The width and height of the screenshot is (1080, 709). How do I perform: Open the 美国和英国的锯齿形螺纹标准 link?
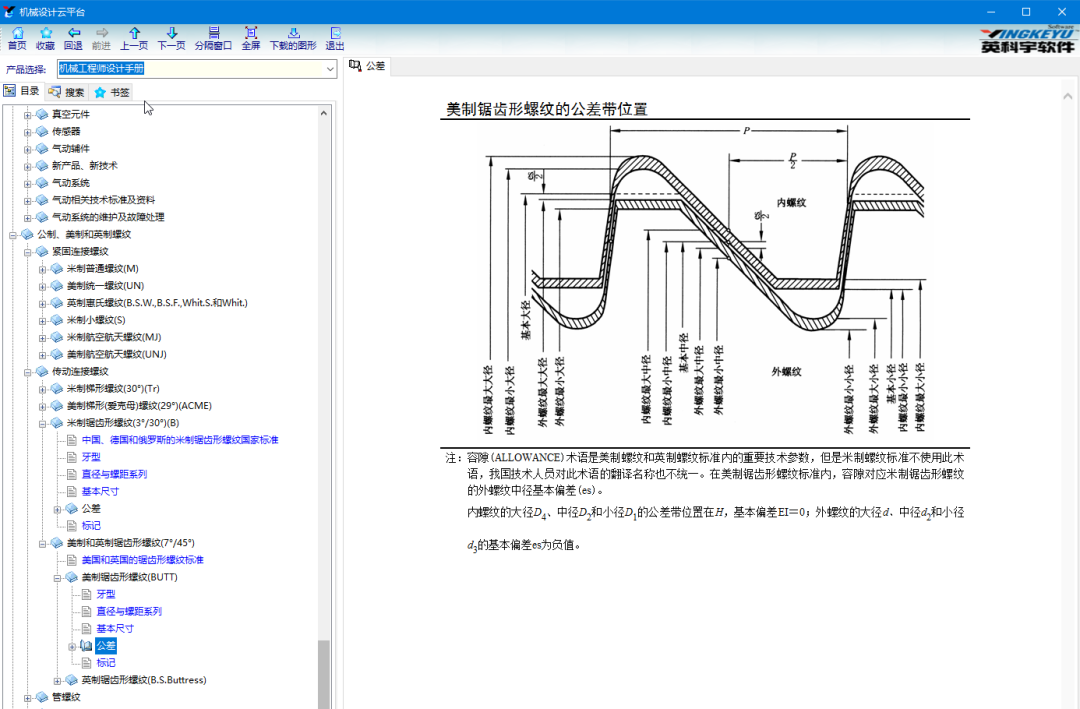pos(142,560)
